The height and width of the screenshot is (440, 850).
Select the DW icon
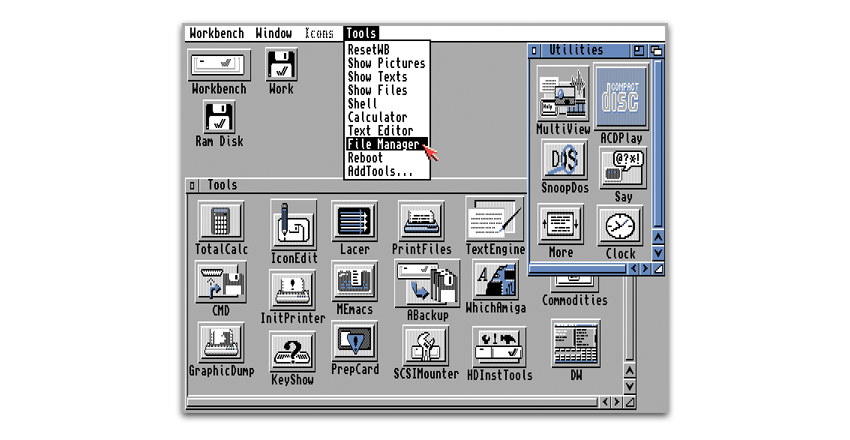(x=575, y=344)
